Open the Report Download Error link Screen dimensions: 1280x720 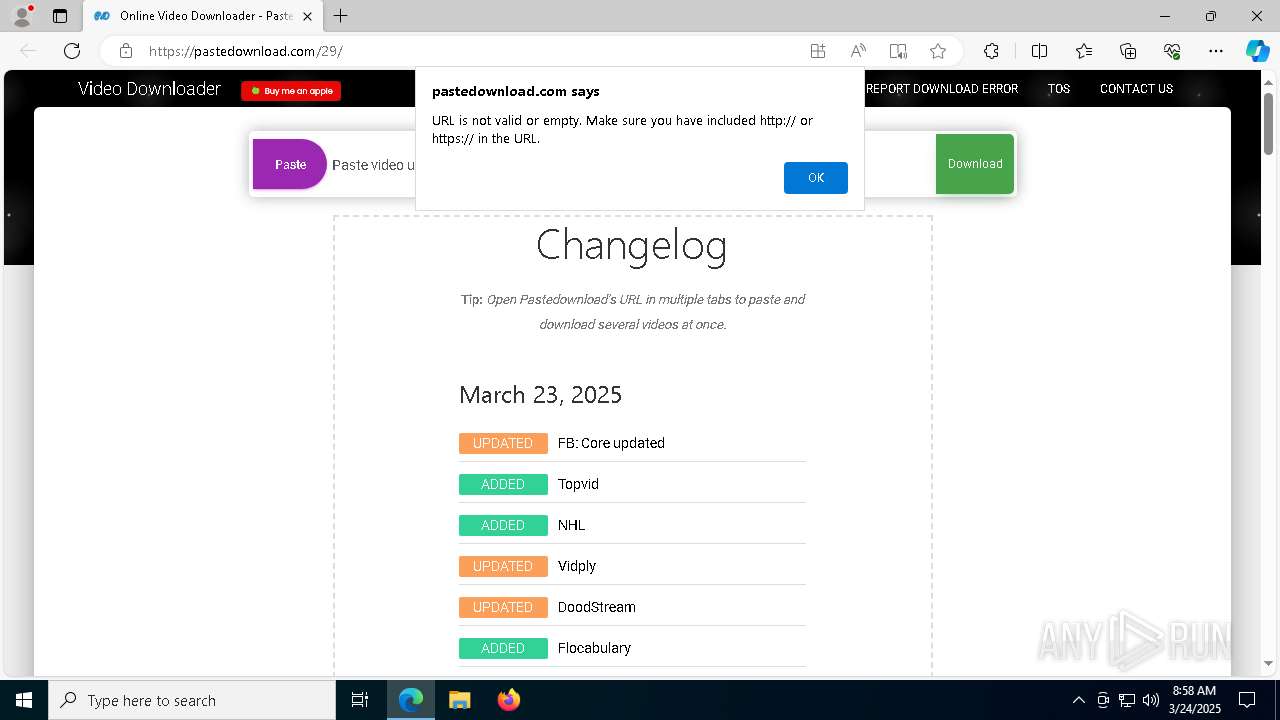coord(942,89)
